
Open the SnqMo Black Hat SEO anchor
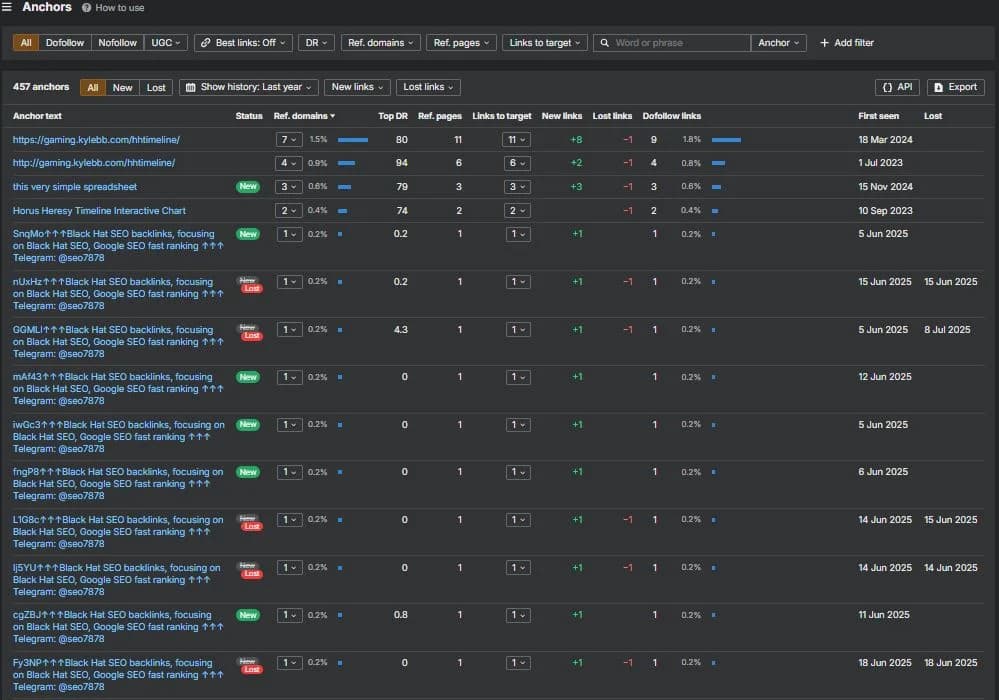118,246
